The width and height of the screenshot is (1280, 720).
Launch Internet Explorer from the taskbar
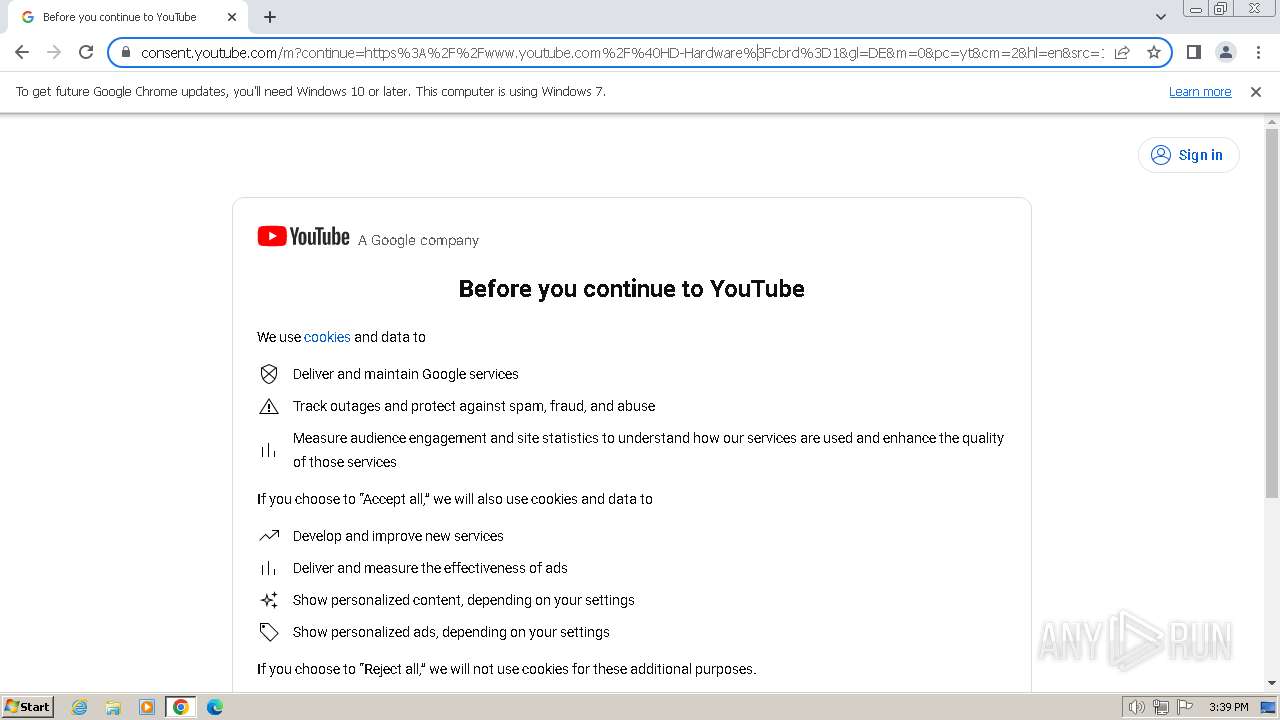[80, 707]
